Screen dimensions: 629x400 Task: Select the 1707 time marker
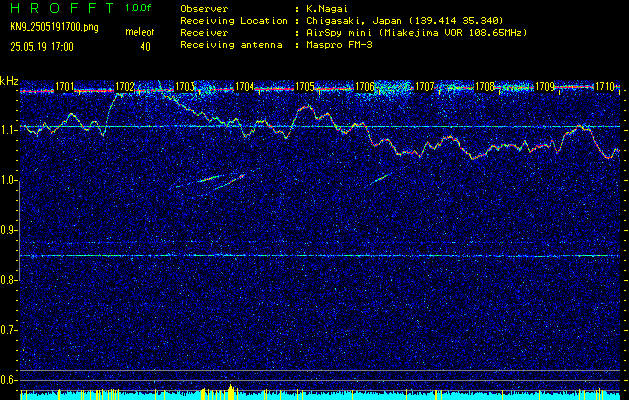425,86
